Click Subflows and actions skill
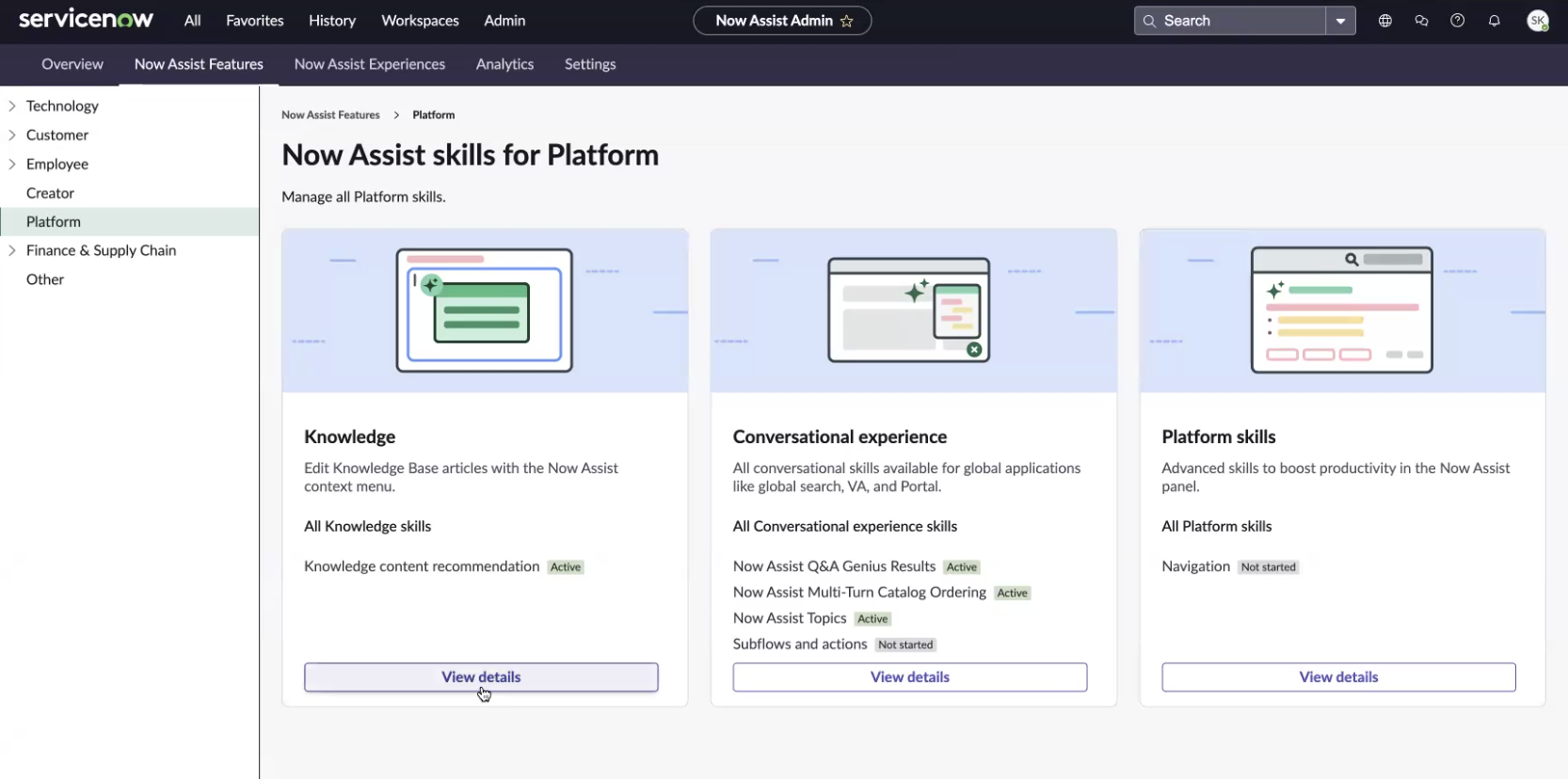 pyautogui.click(x=800, y=644)
